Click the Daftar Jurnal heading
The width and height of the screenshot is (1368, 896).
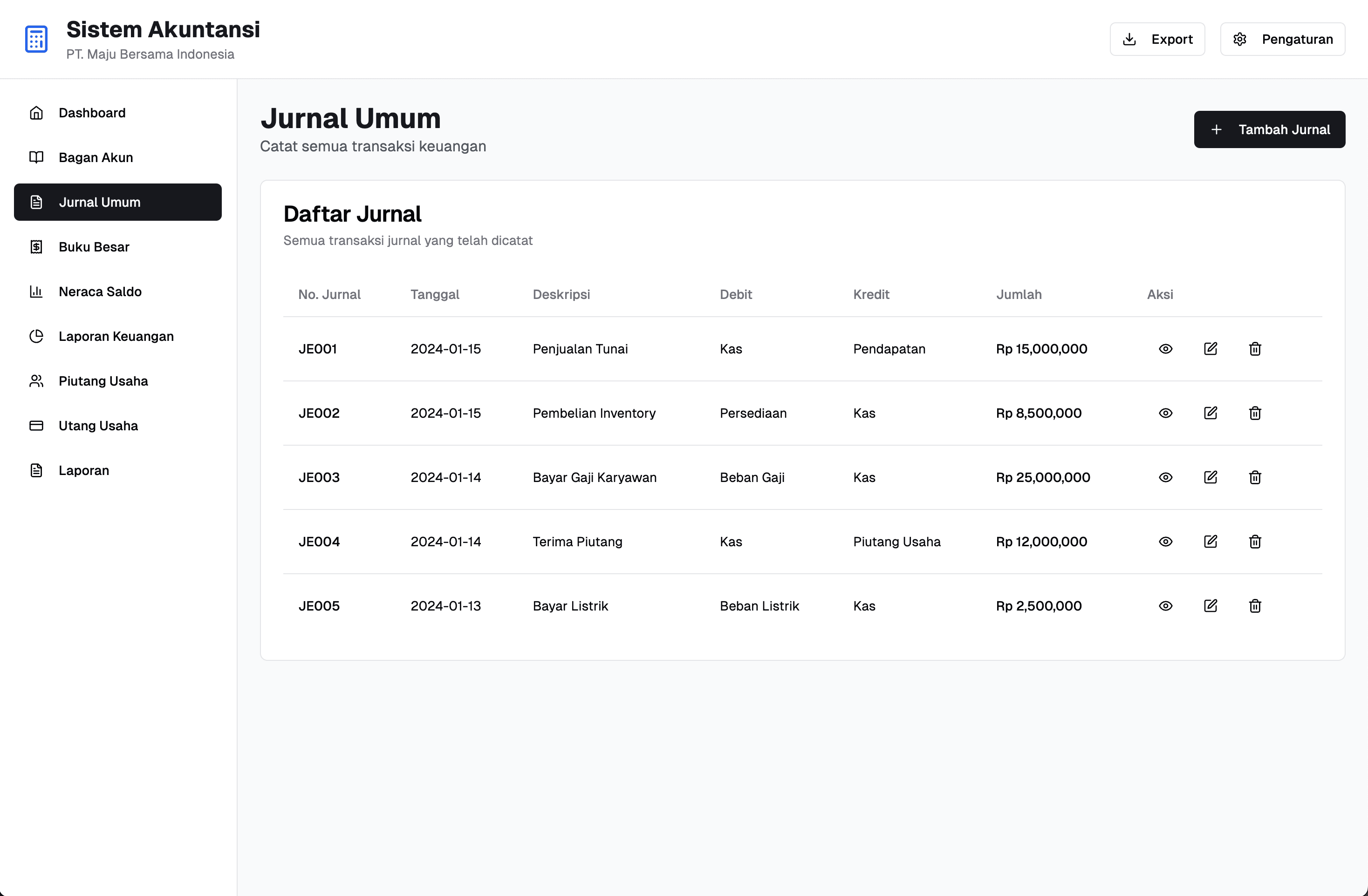click(352, 214)
